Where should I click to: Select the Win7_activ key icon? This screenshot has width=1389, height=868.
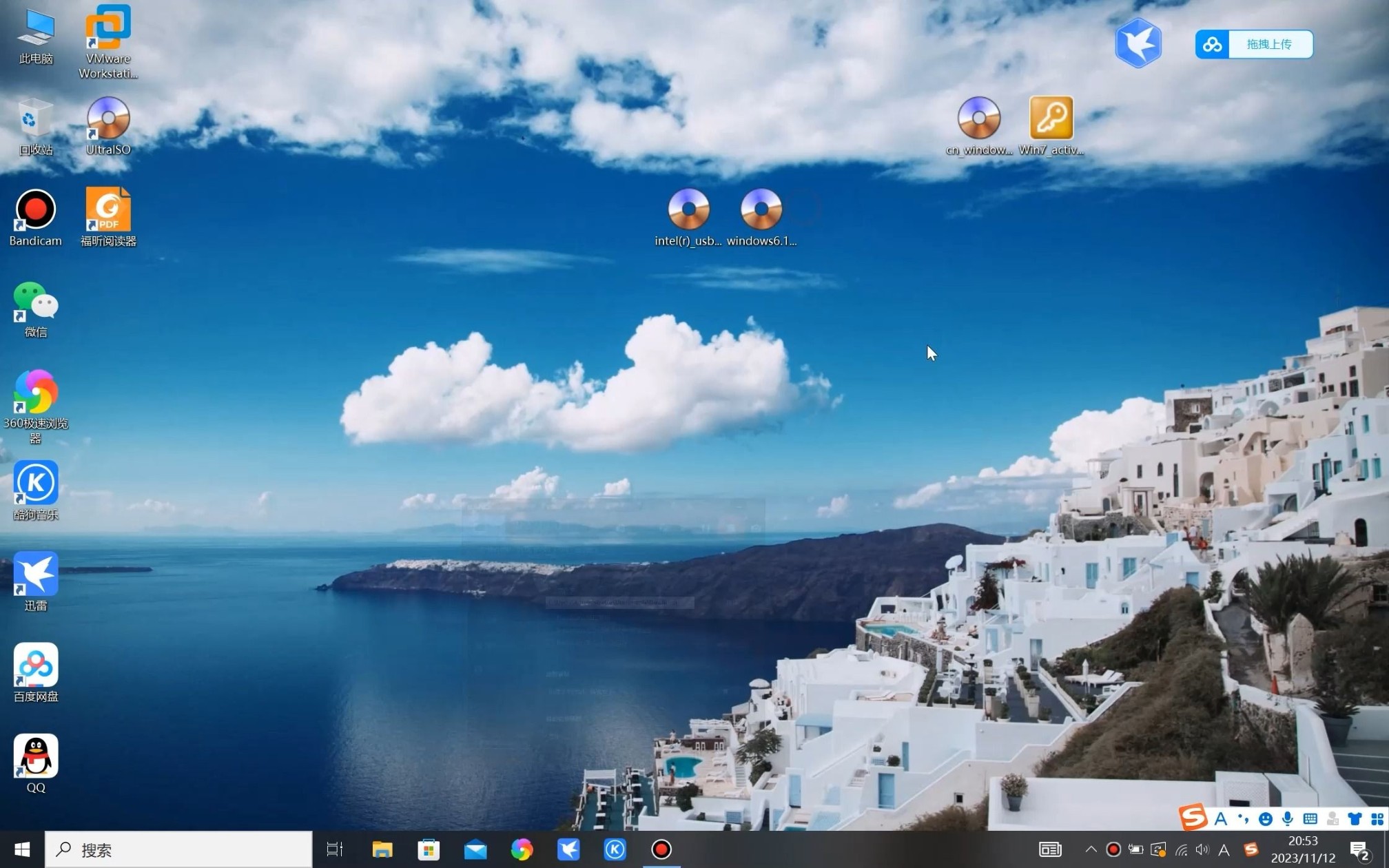point(1051,118)
